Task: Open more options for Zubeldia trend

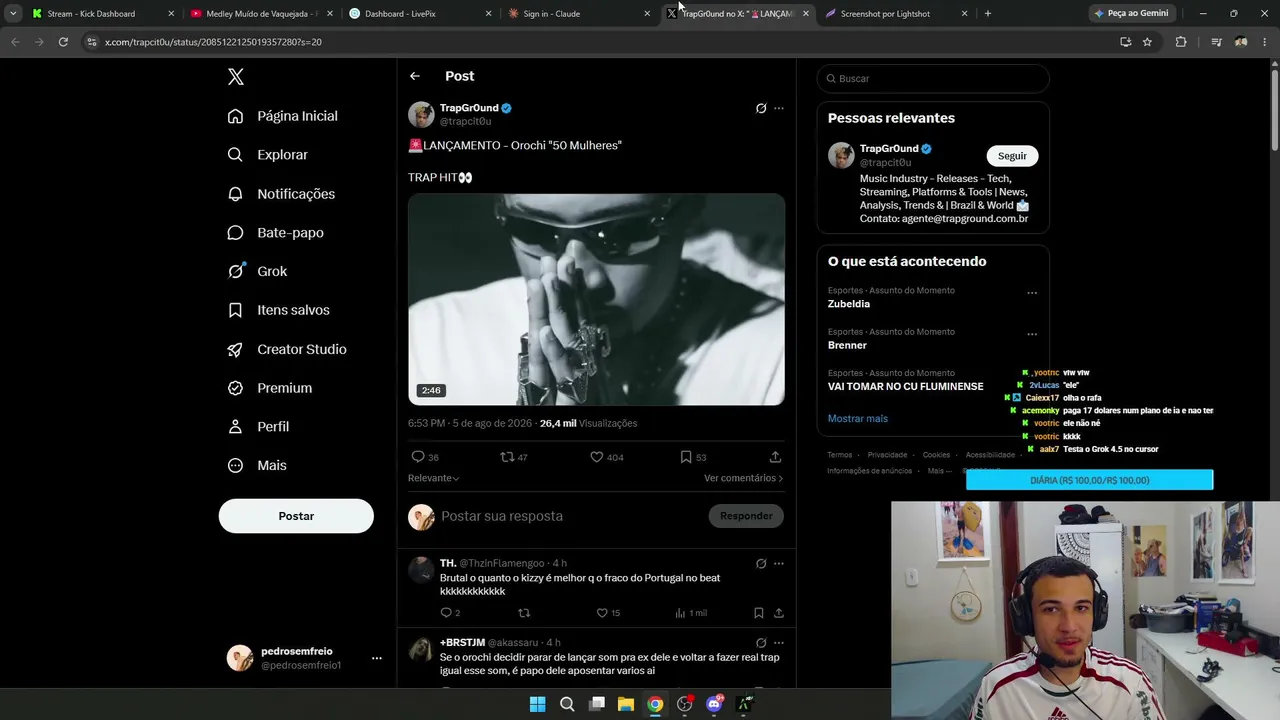Action: coord(1032,293)
